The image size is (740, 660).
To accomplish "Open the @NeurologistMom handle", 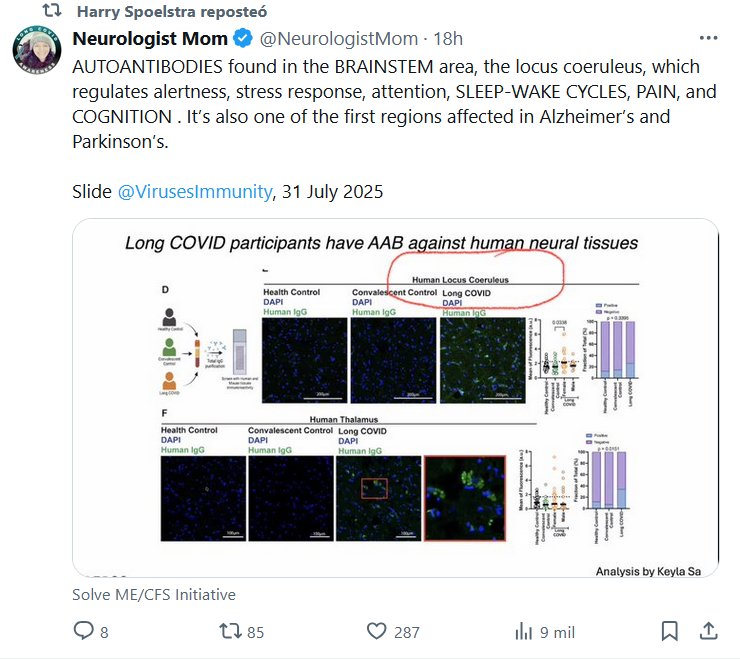I will [339, 39].
